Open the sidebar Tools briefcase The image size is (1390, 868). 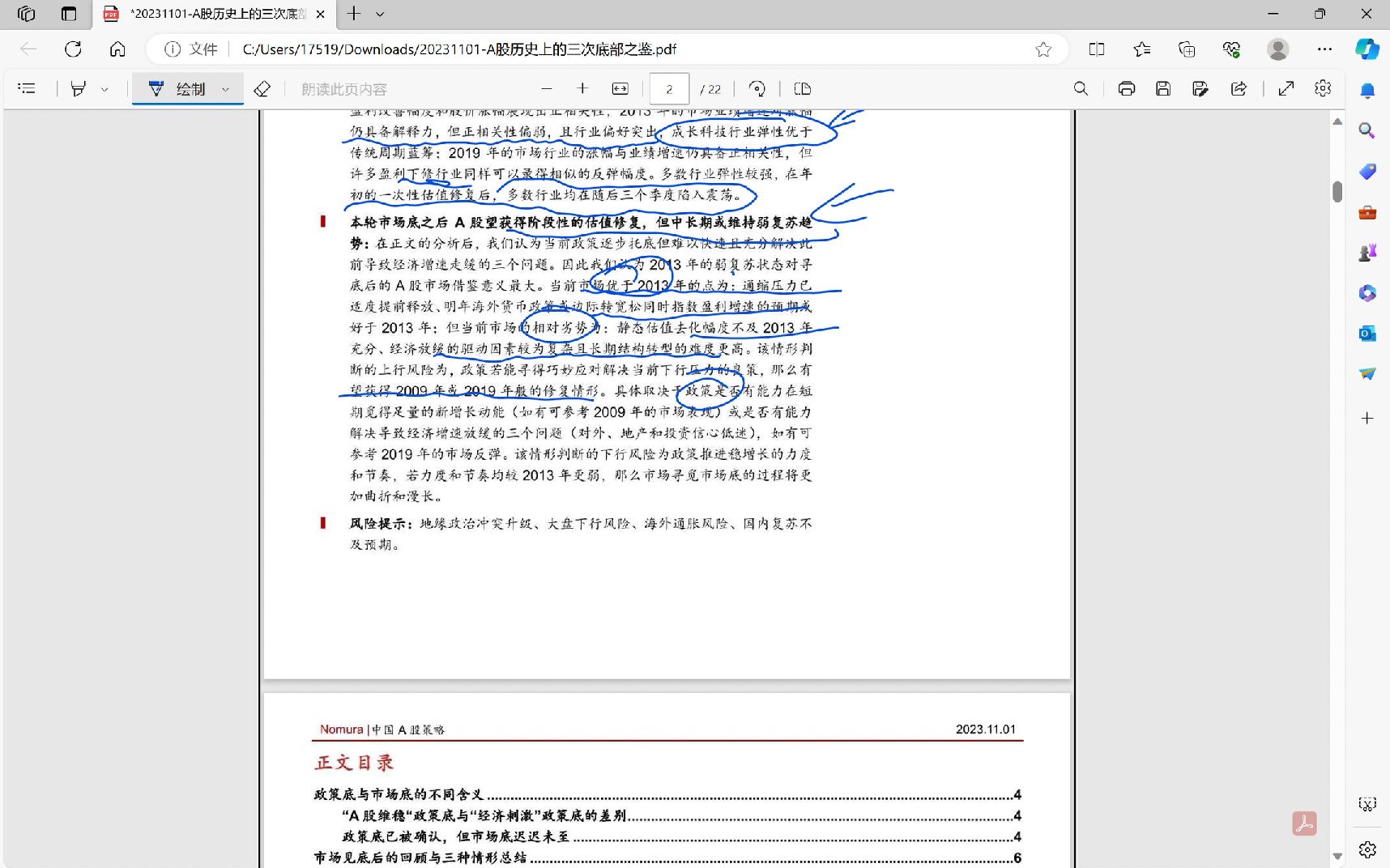(1367, 212)
